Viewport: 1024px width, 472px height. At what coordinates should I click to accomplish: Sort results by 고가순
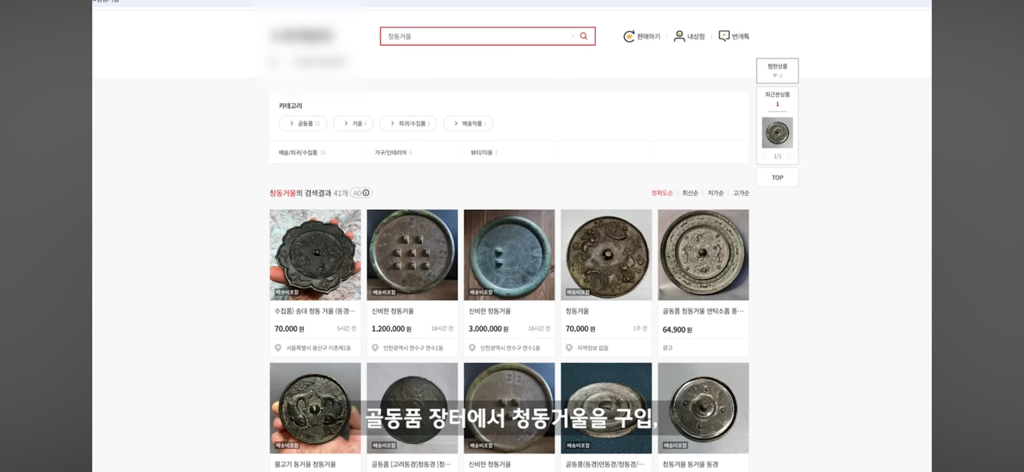click(741, 193)
